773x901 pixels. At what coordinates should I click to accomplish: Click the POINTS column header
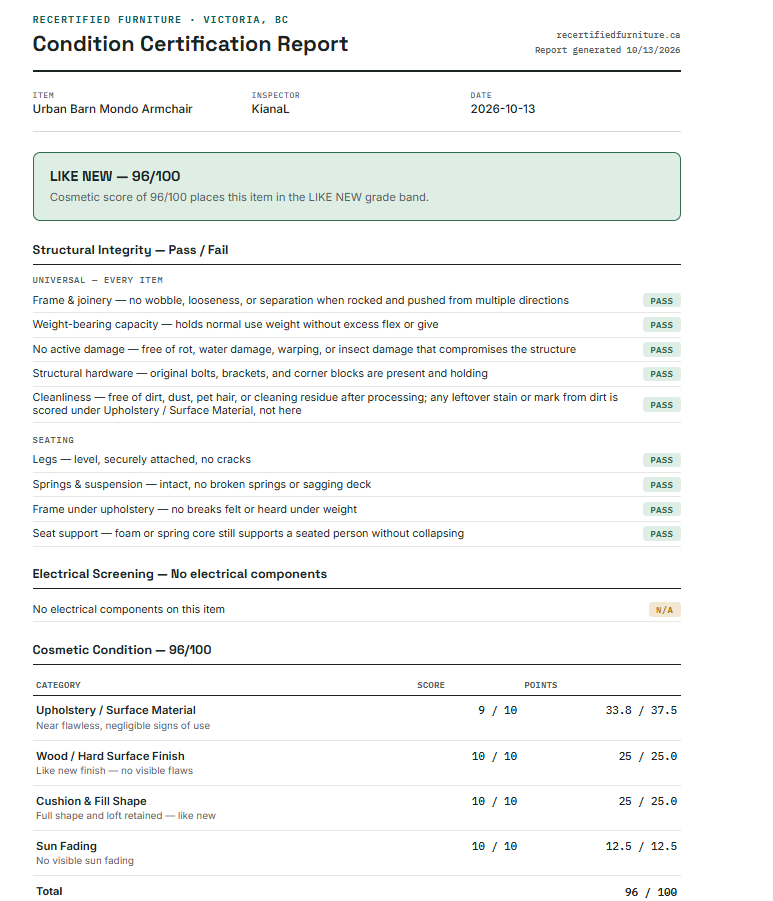(x=541, y=685)
